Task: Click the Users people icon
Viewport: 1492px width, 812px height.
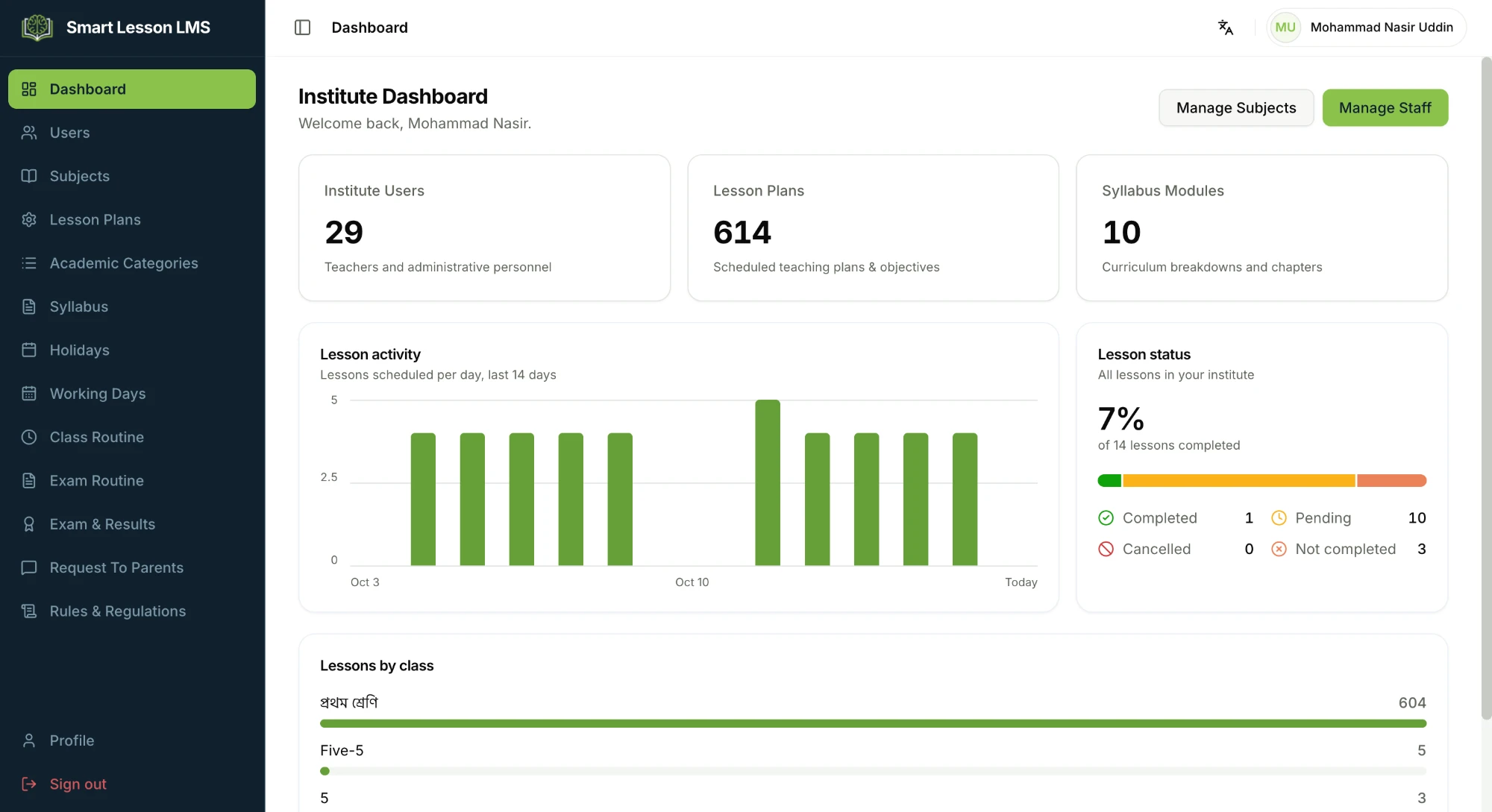Action: click(29, 133)
